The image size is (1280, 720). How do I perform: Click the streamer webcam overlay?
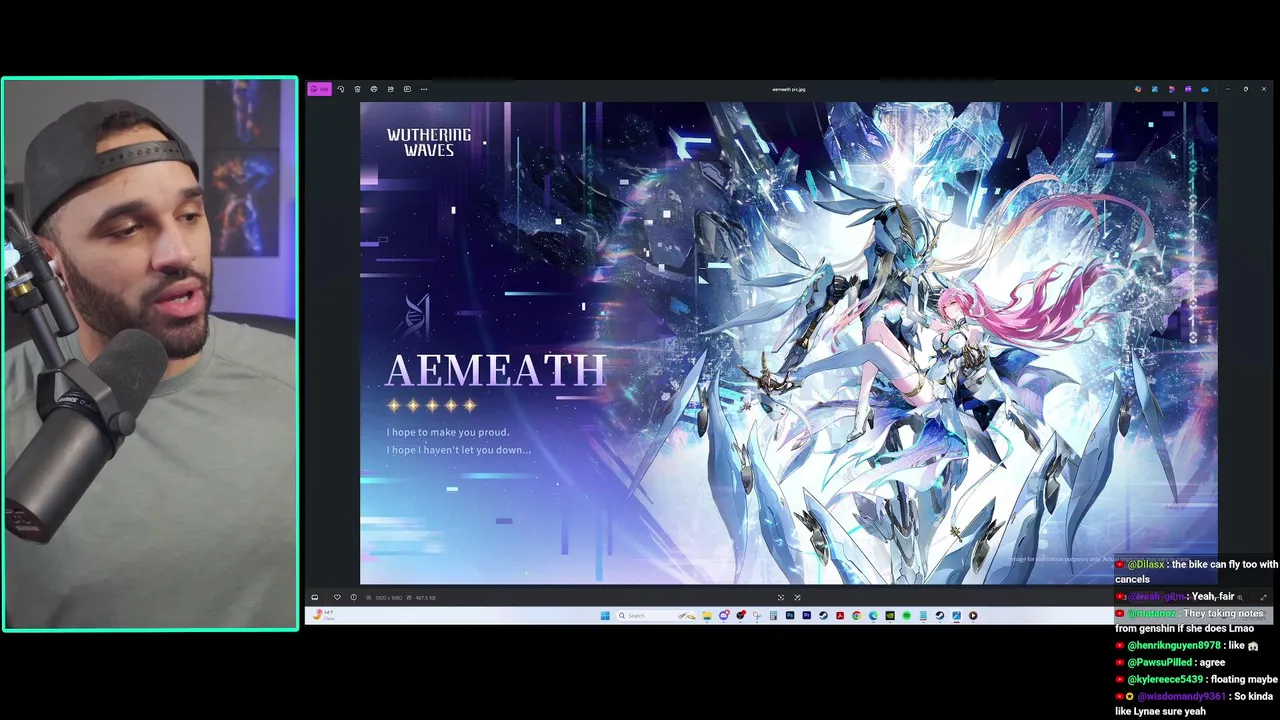coord(150,354)
